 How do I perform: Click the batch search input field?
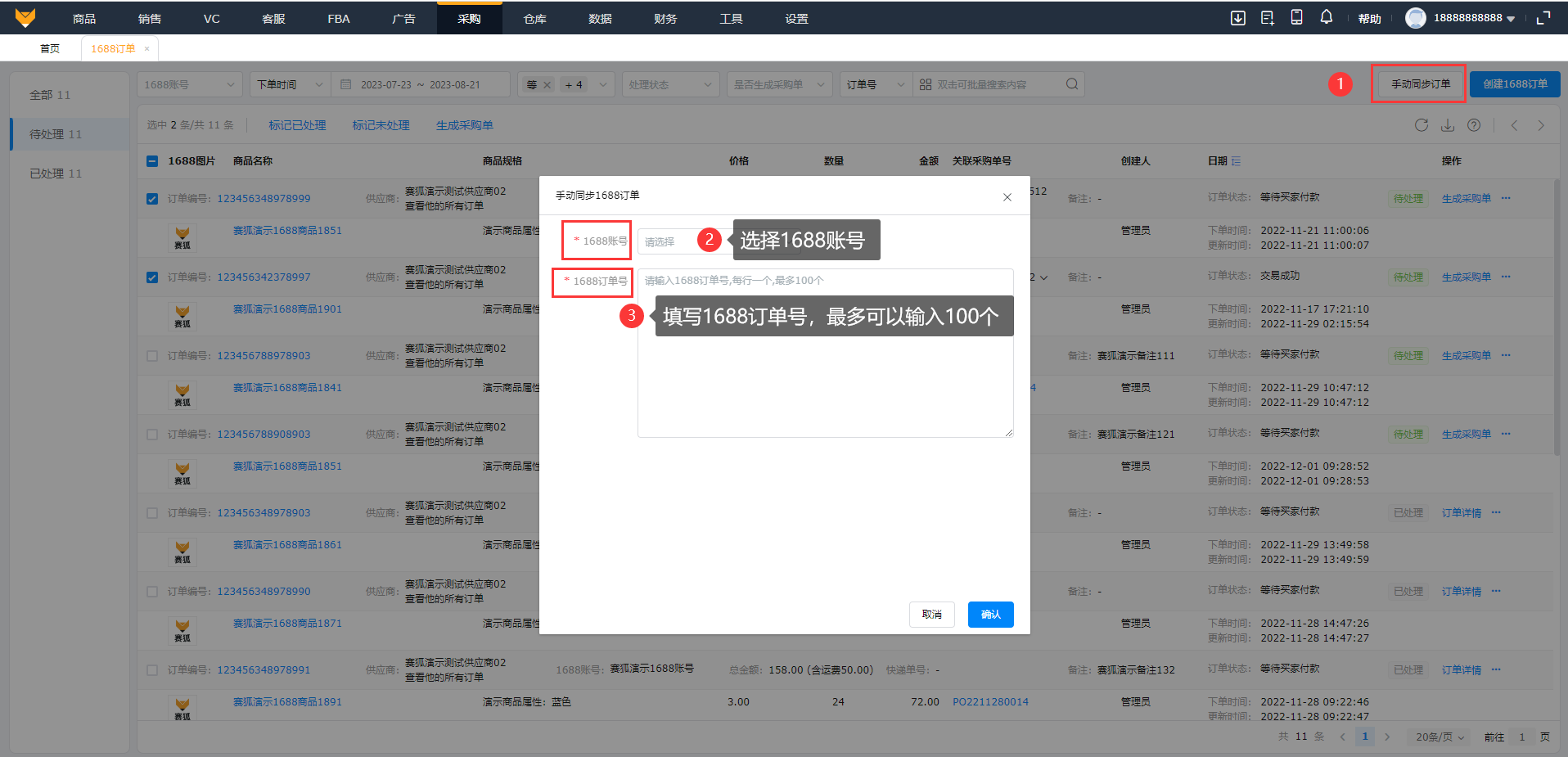[998, 84]
